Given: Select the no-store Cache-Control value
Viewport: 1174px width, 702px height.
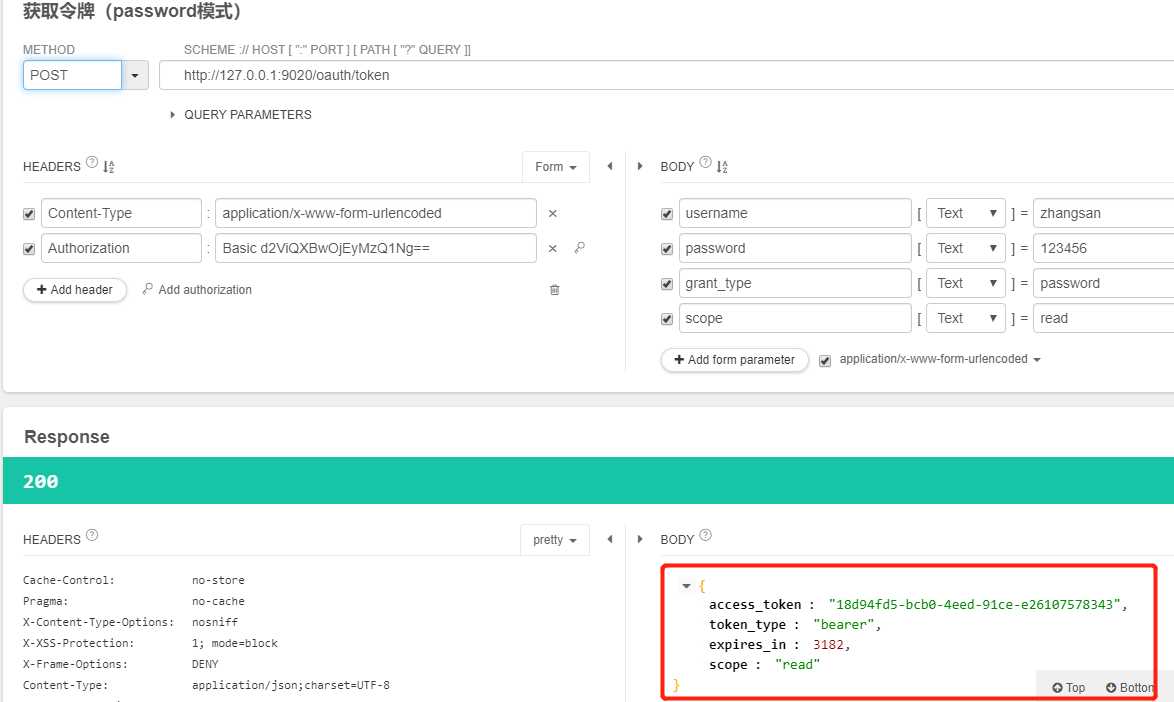Looking at the screenshot, I should click(x=218, y=580).
